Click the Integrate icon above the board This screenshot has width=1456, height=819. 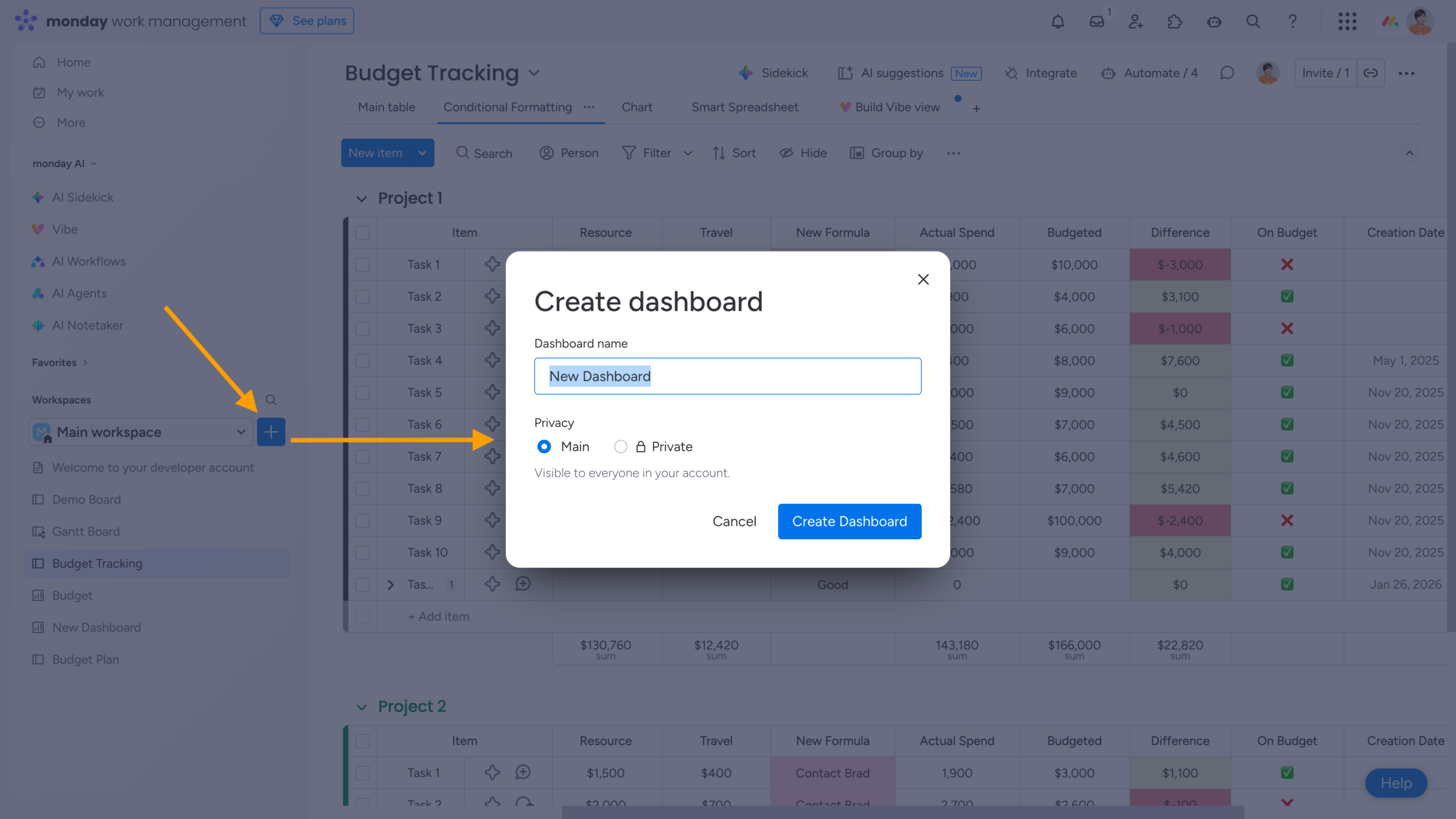point(1011,73)
